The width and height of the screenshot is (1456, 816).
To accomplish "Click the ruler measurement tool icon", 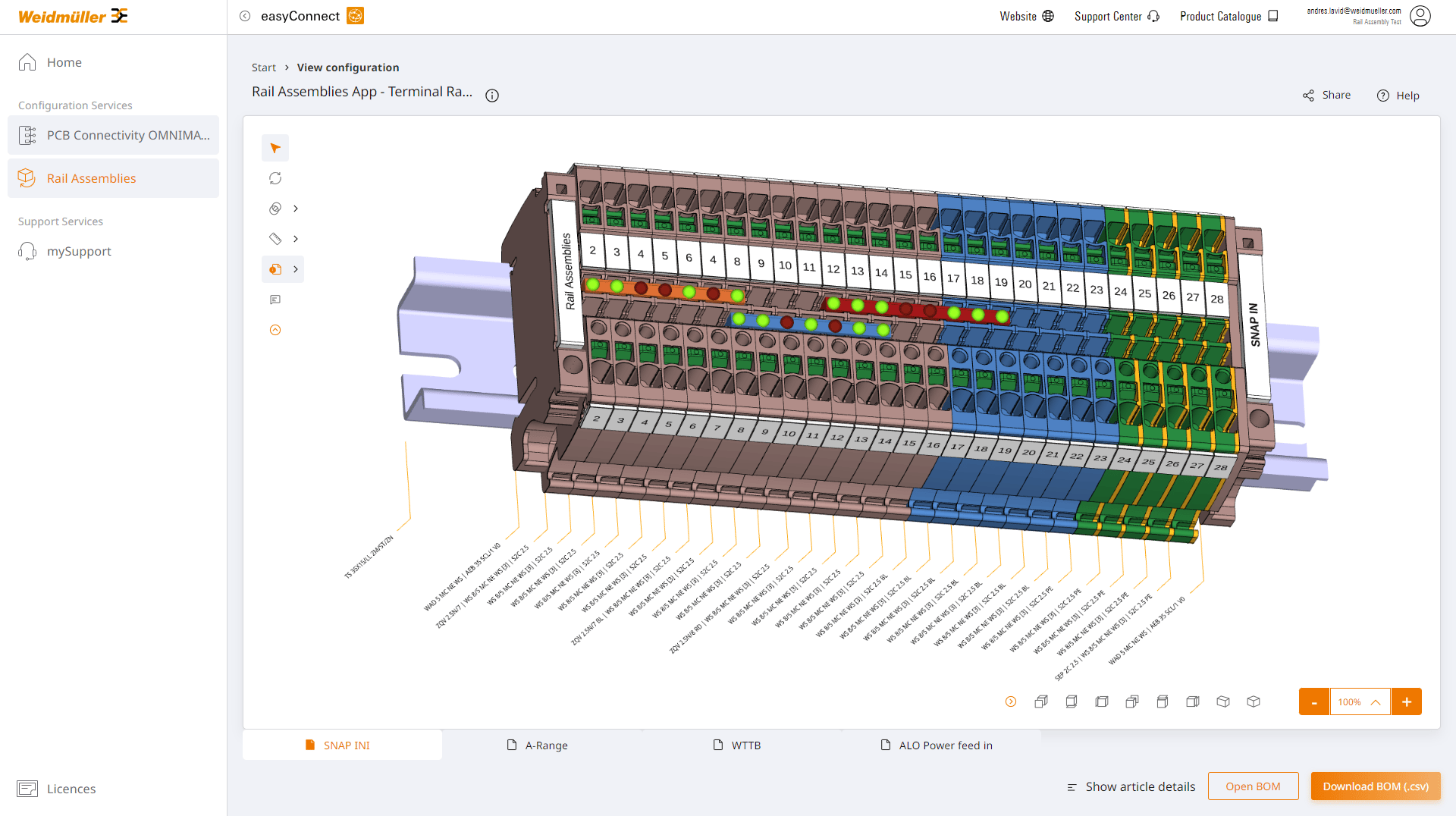I will [275, 239].
